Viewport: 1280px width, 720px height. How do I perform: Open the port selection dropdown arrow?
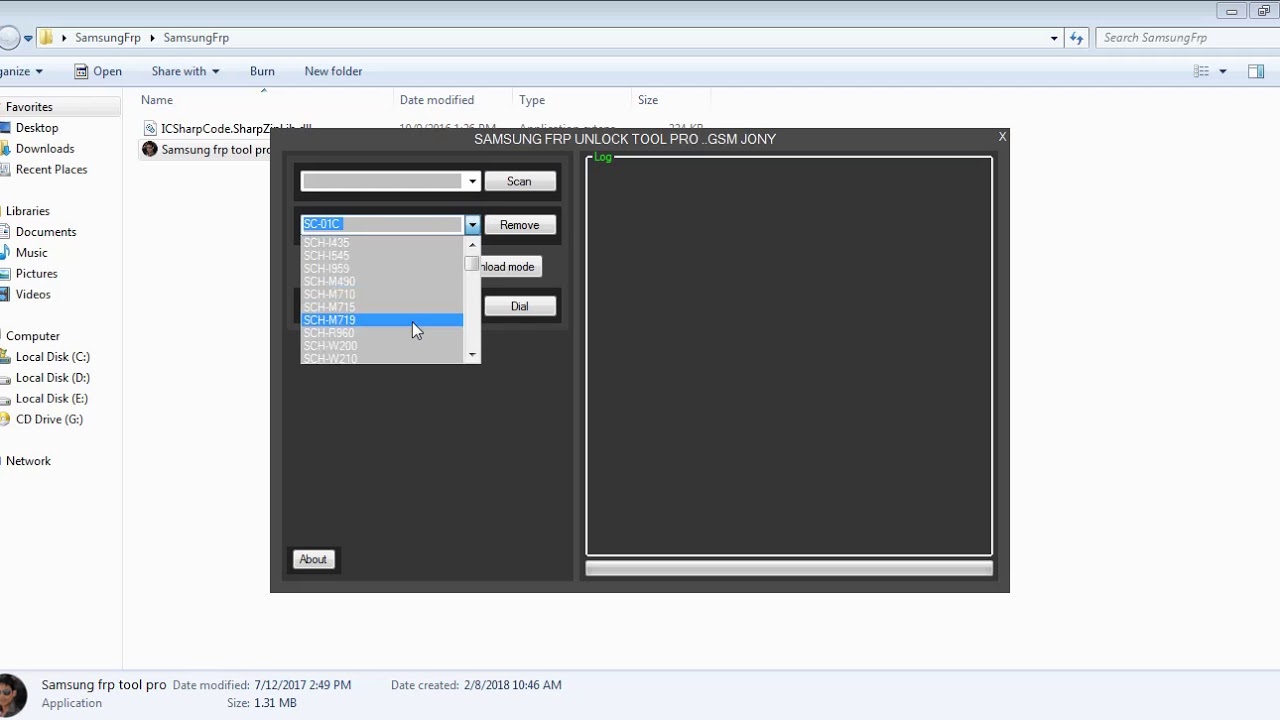[472, 181]
